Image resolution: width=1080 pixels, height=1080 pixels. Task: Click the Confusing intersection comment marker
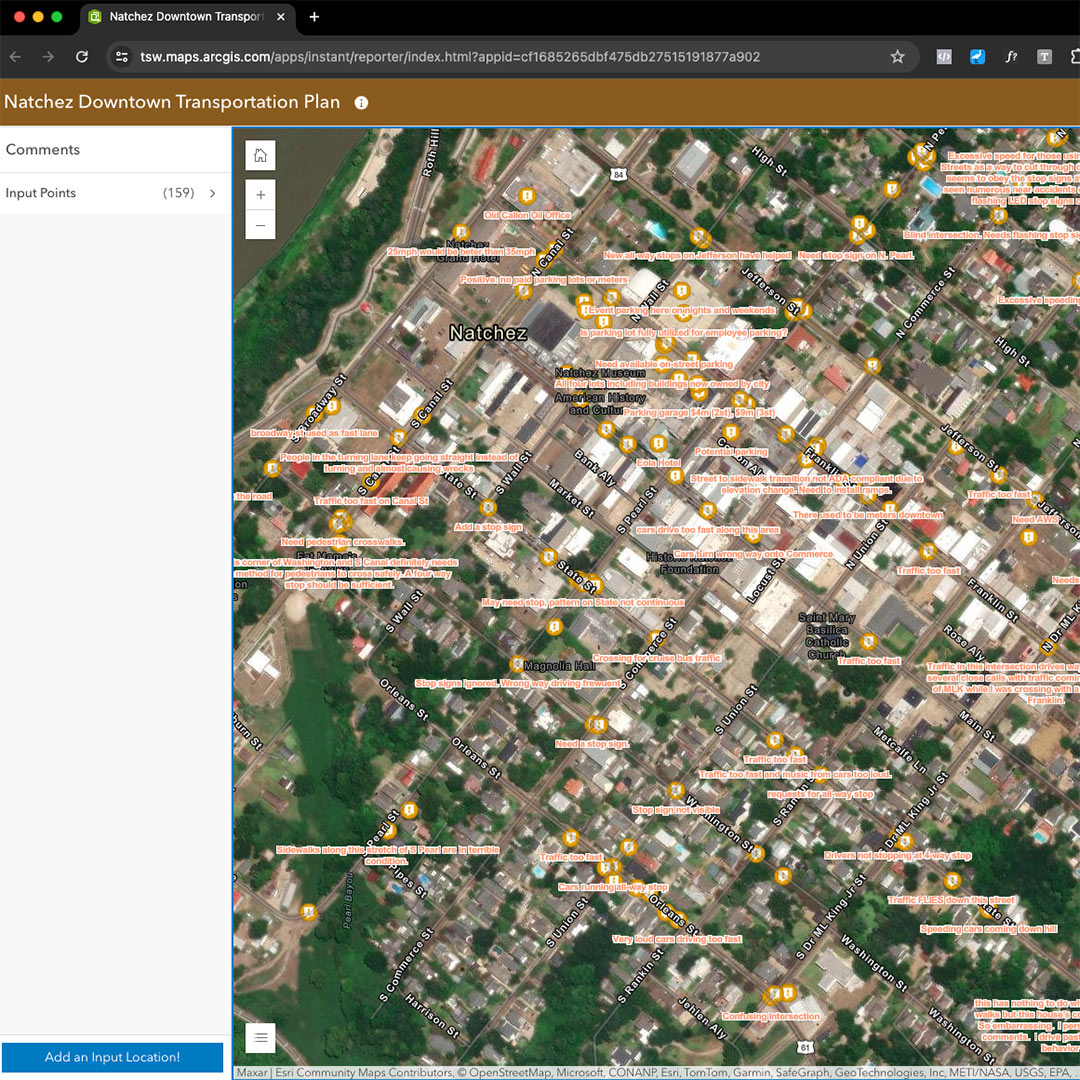point(771,996)
